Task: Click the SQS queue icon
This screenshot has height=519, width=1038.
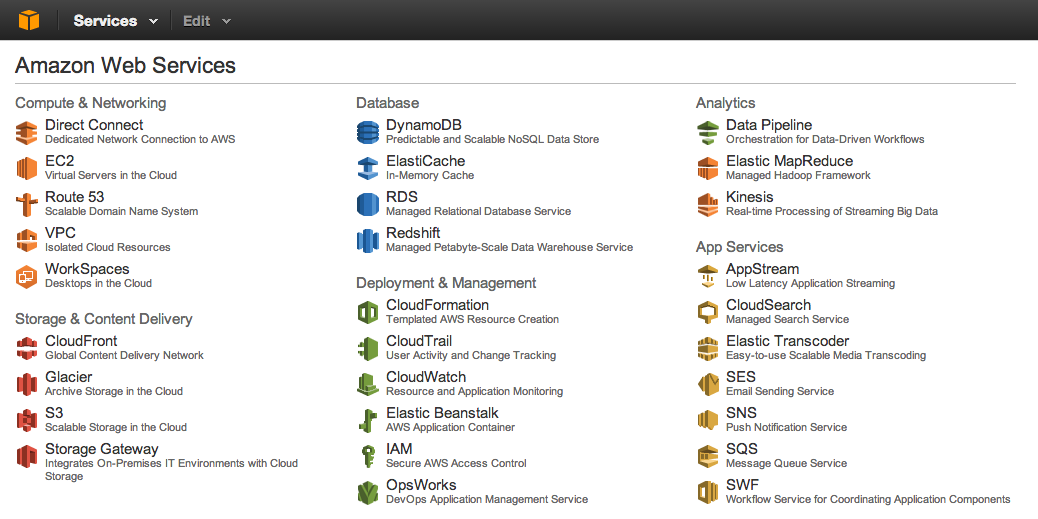Action: tap(708, 455)
